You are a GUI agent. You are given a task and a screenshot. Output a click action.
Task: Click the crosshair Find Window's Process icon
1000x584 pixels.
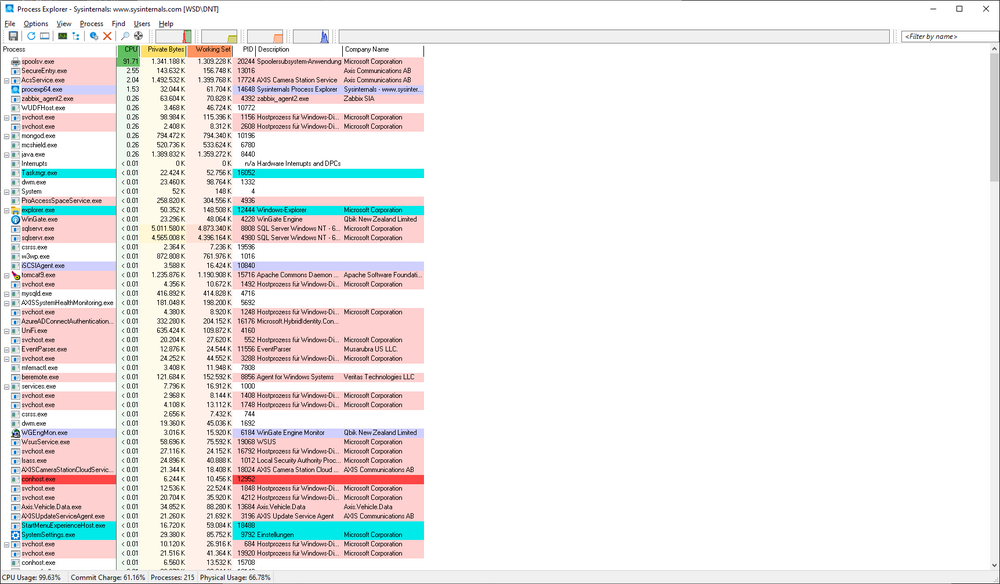[138, 36]
